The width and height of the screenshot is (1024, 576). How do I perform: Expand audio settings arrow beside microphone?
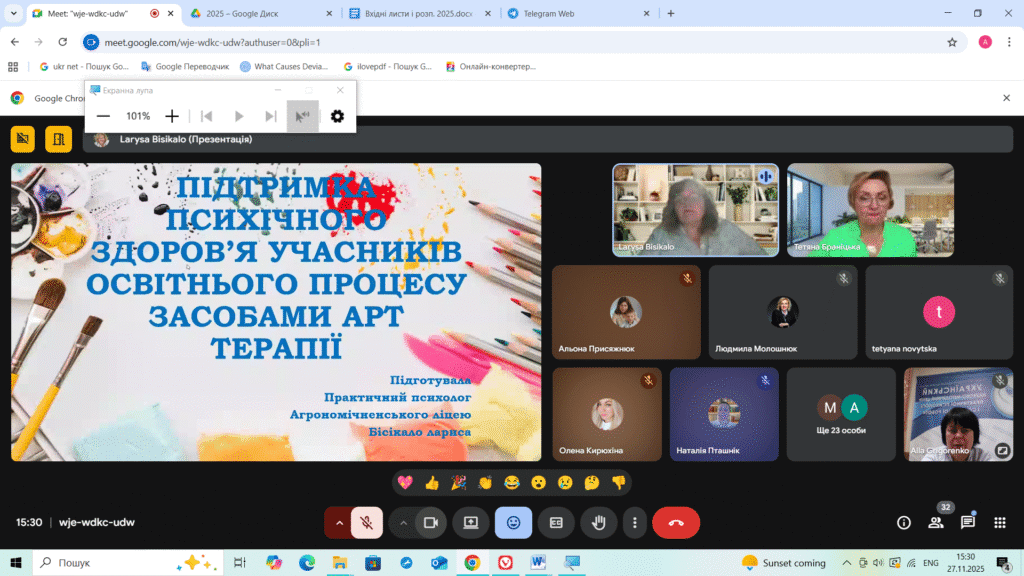[x=339, y=522]
